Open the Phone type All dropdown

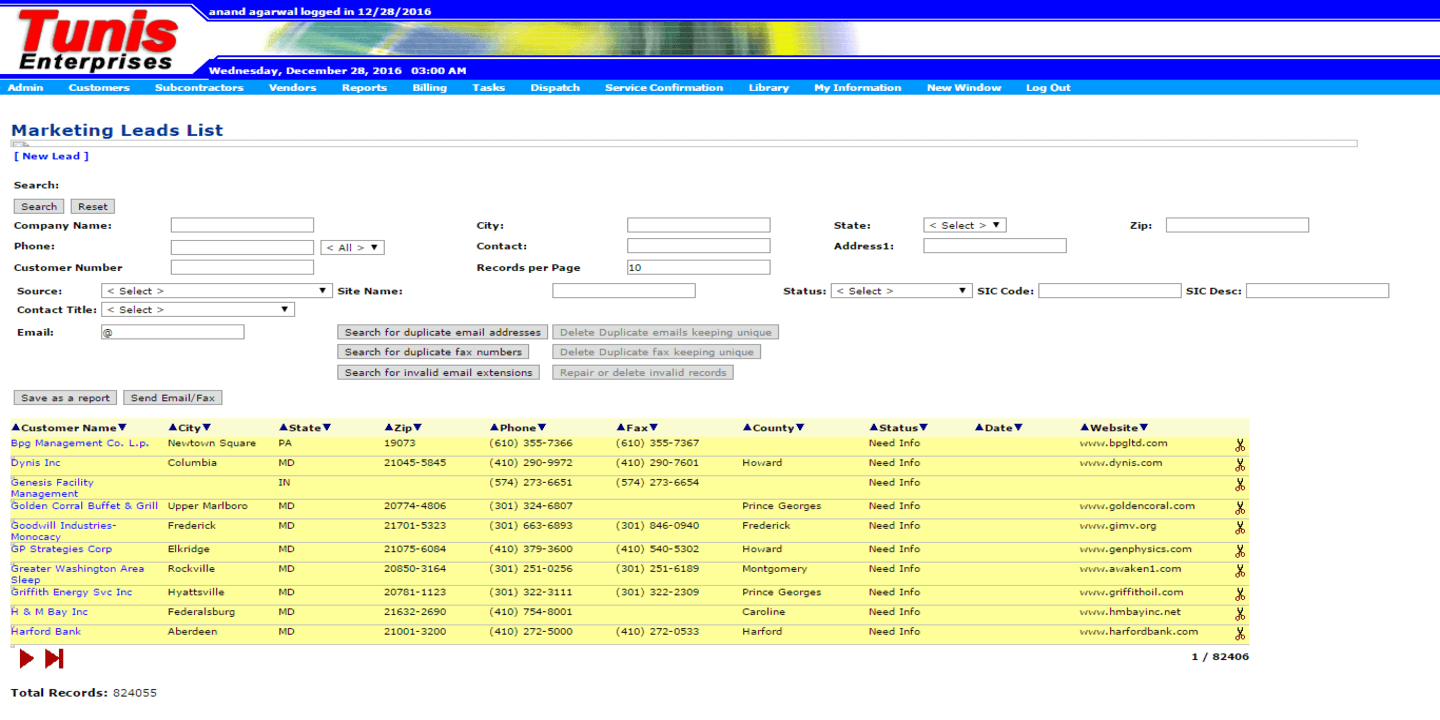tap(352, 247)
